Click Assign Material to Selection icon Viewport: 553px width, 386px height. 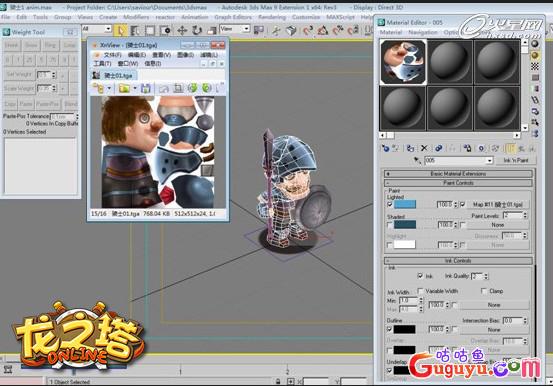410,149
